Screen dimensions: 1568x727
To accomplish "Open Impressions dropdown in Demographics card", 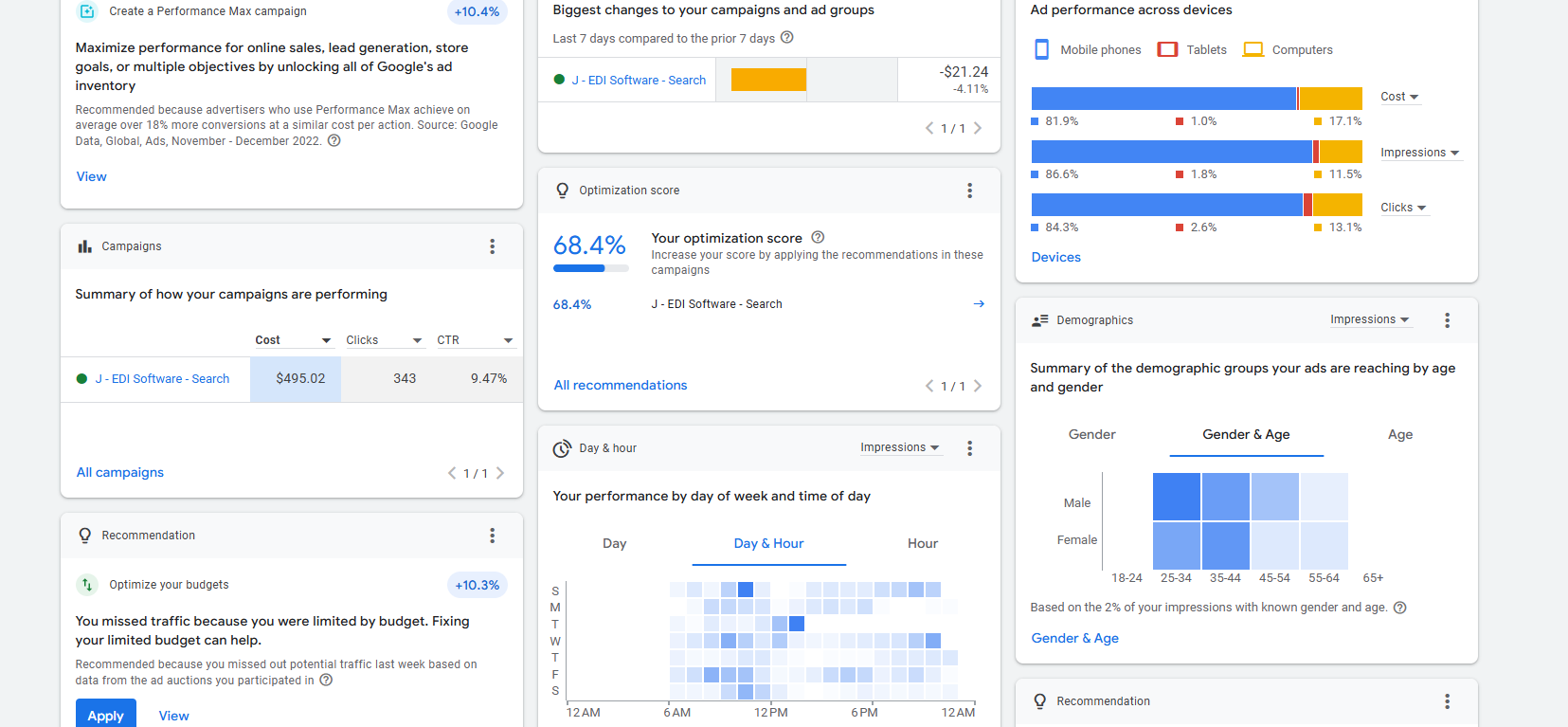I will [1370, 319].
